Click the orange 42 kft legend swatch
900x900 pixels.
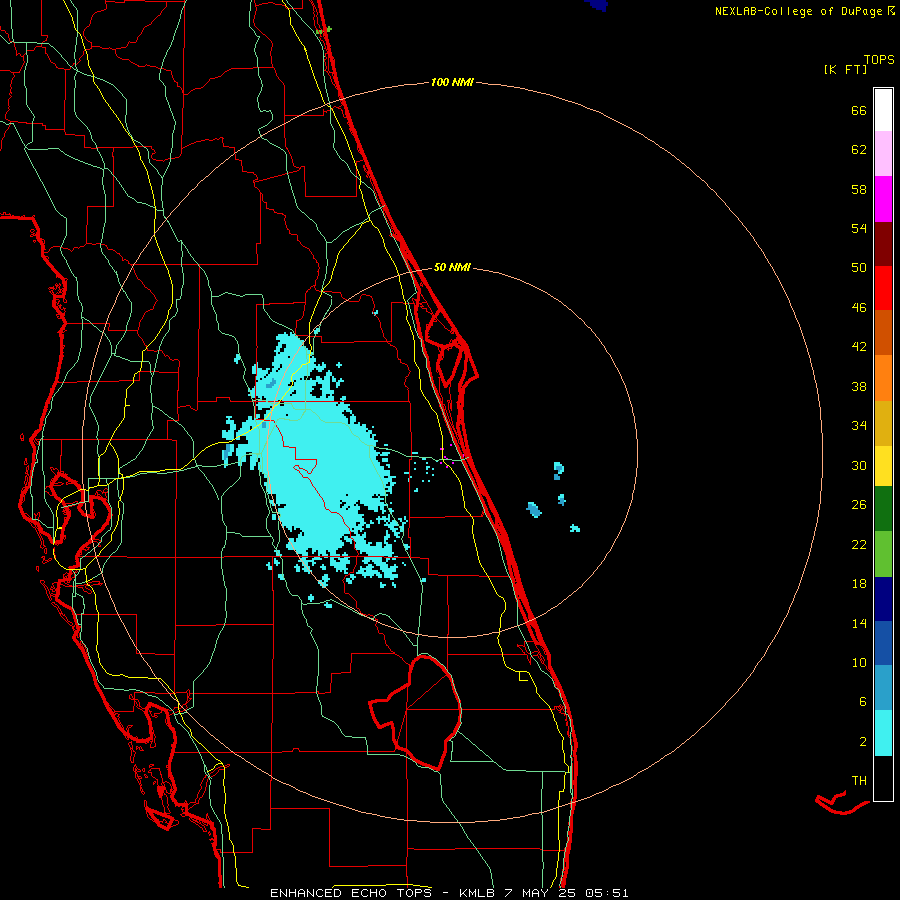(883, 378)
